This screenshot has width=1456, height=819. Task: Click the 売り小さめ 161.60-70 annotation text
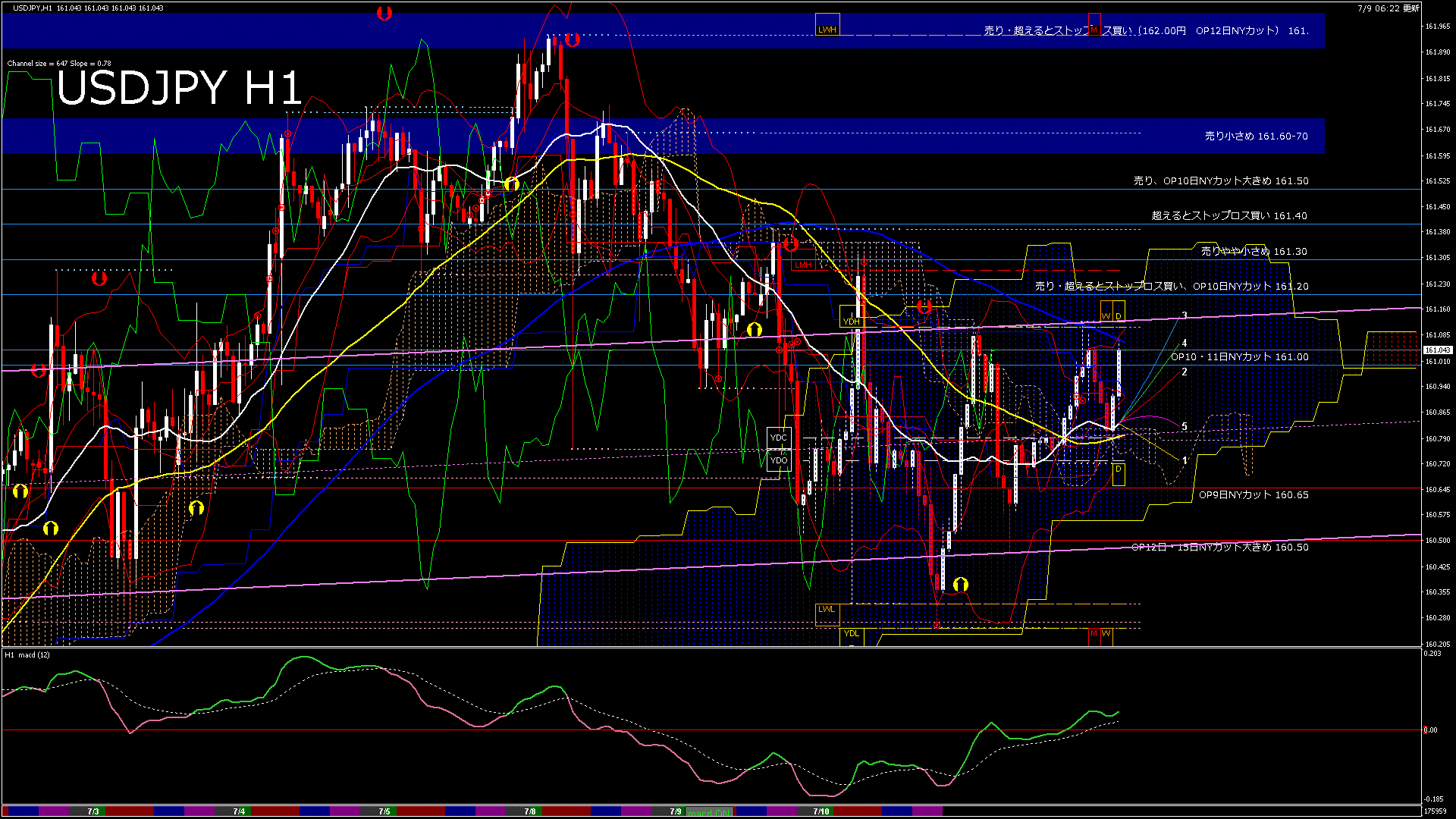1256,136
